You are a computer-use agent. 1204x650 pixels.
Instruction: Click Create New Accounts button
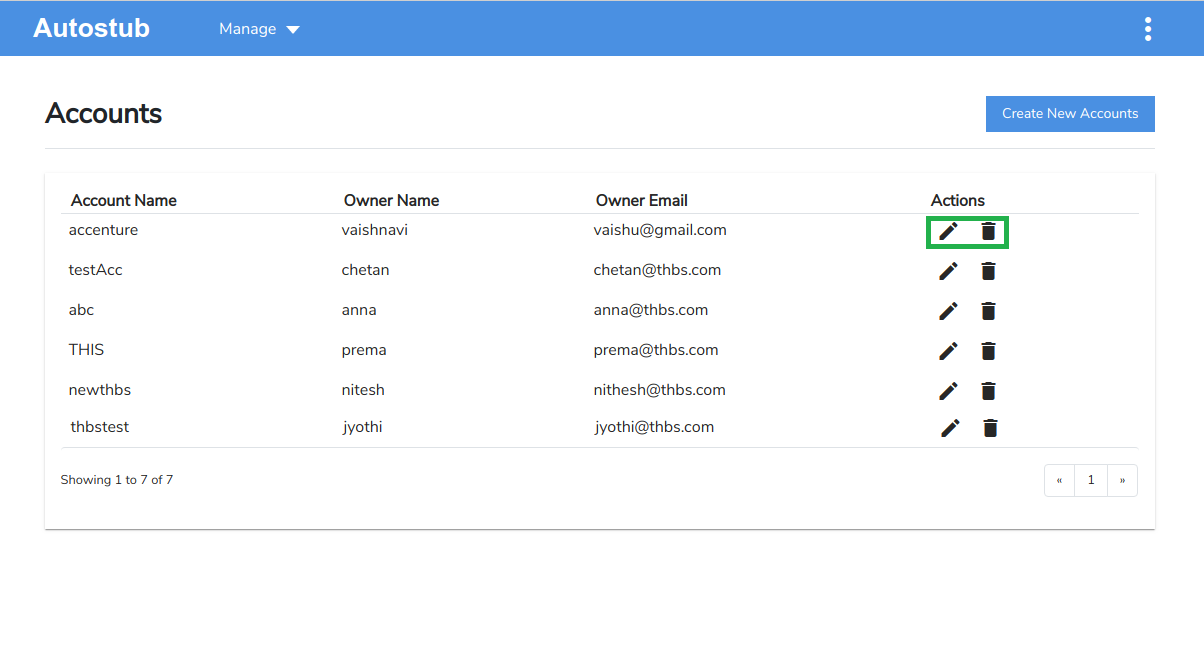click(x=1070, y=114)
